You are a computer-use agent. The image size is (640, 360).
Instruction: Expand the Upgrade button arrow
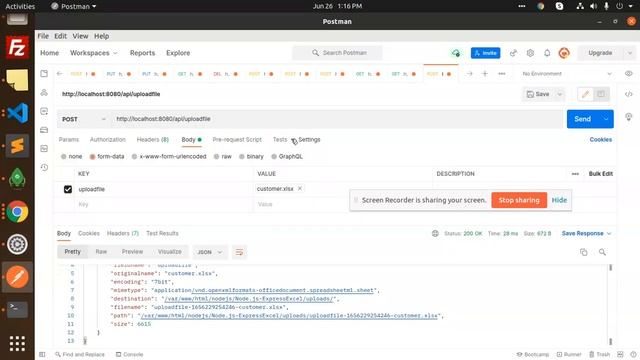[x=630, y=53]
